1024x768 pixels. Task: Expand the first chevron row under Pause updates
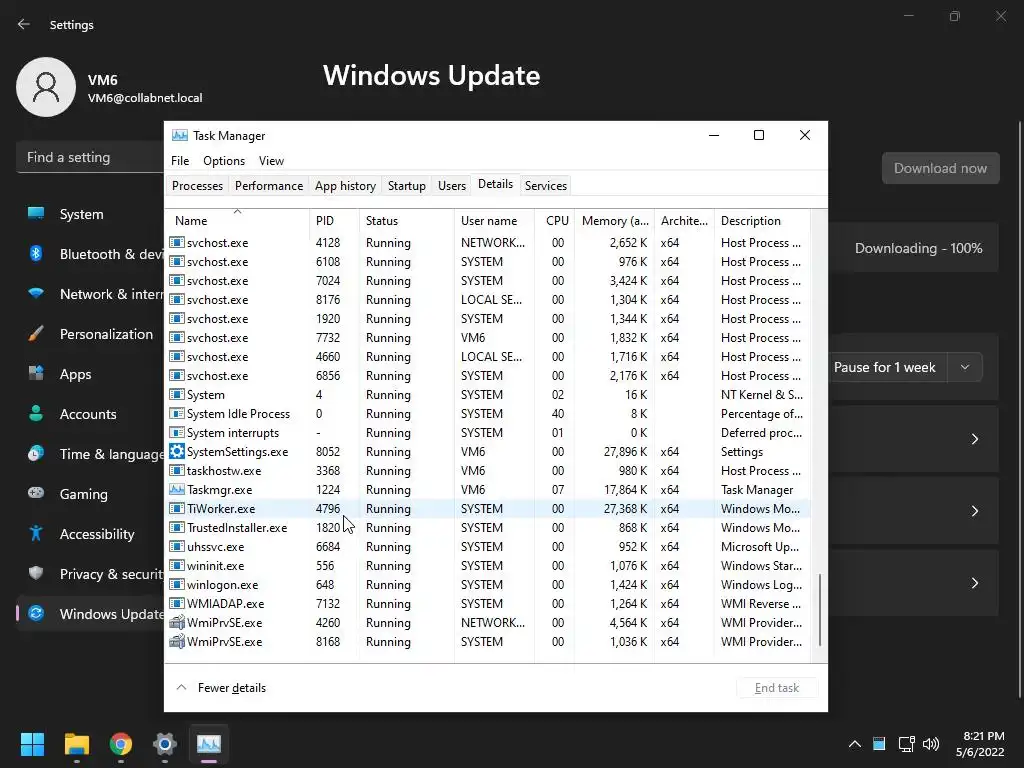click(974, 439)
